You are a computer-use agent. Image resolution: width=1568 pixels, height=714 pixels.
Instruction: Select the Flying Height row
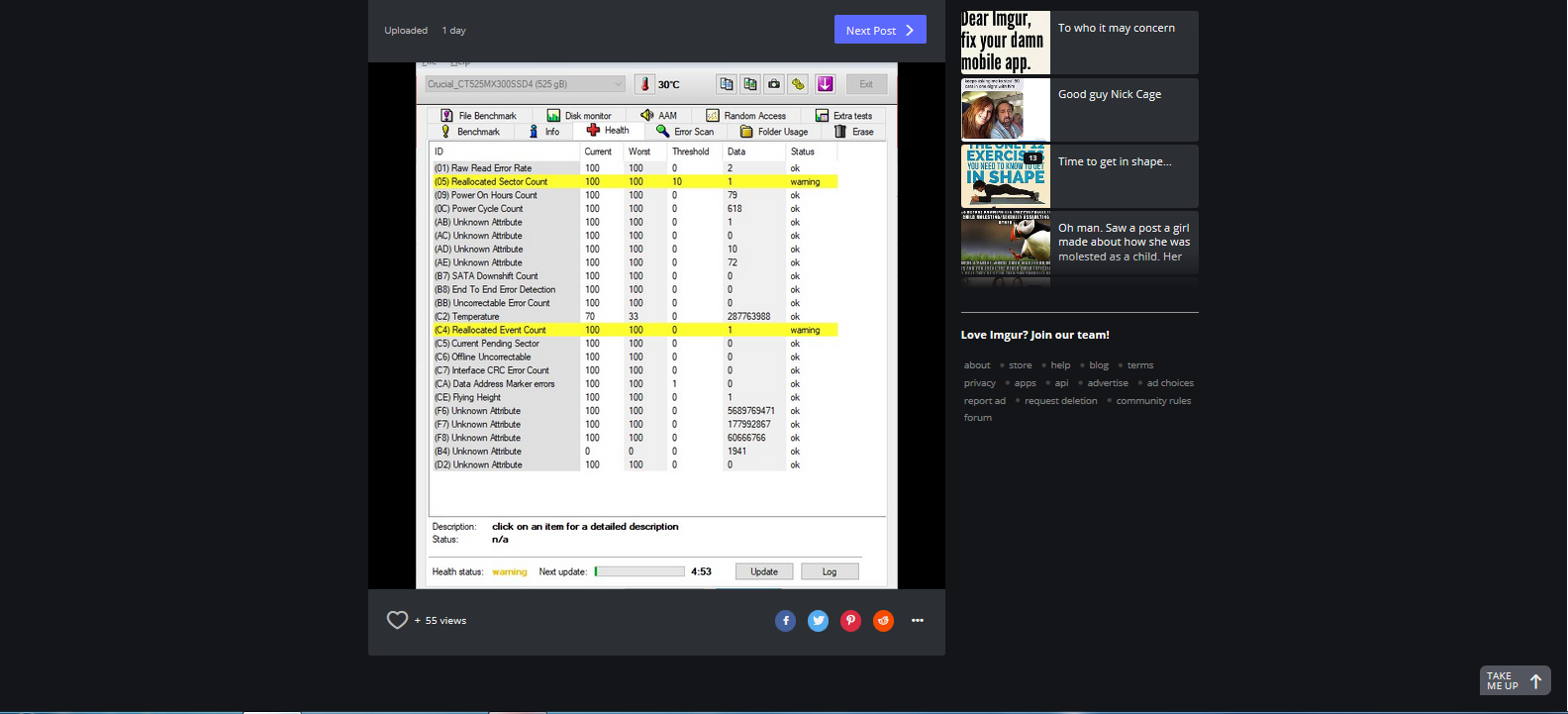click(x=635, y=397)
